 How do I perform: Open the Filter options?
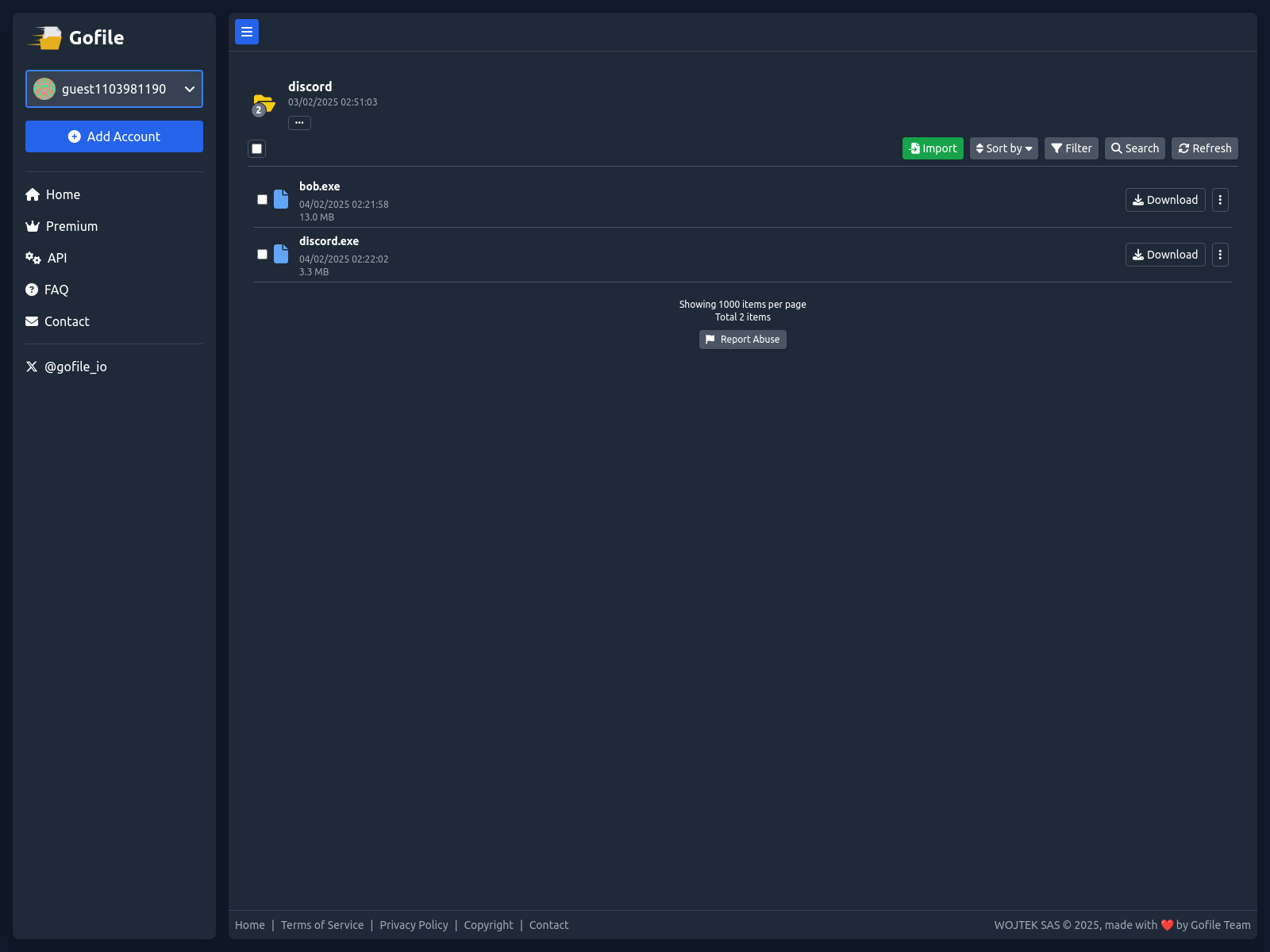(1072, 148)
